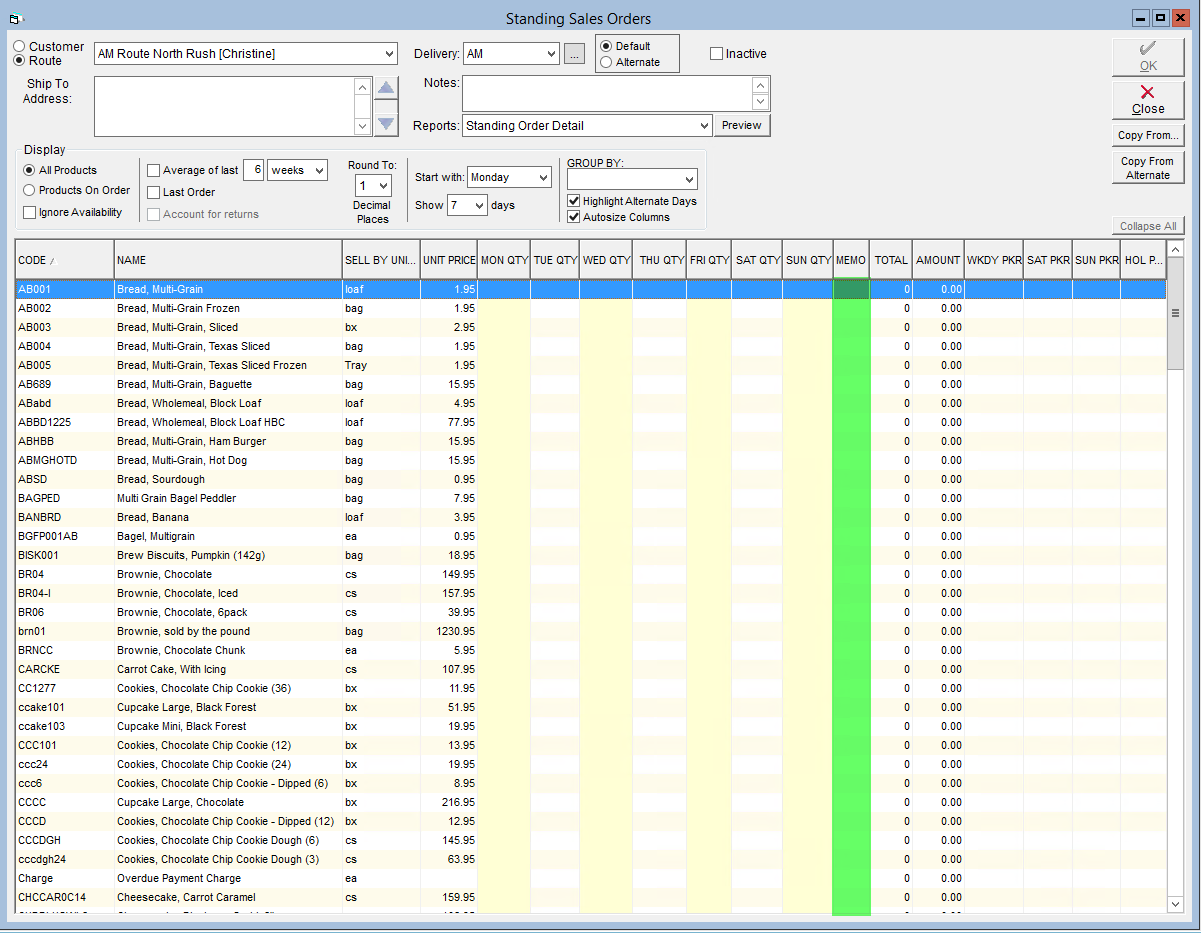Screen dimensions: 1201x933
Task: Select the Overdue Payment Charge row
Action: (x=590, y=878)
